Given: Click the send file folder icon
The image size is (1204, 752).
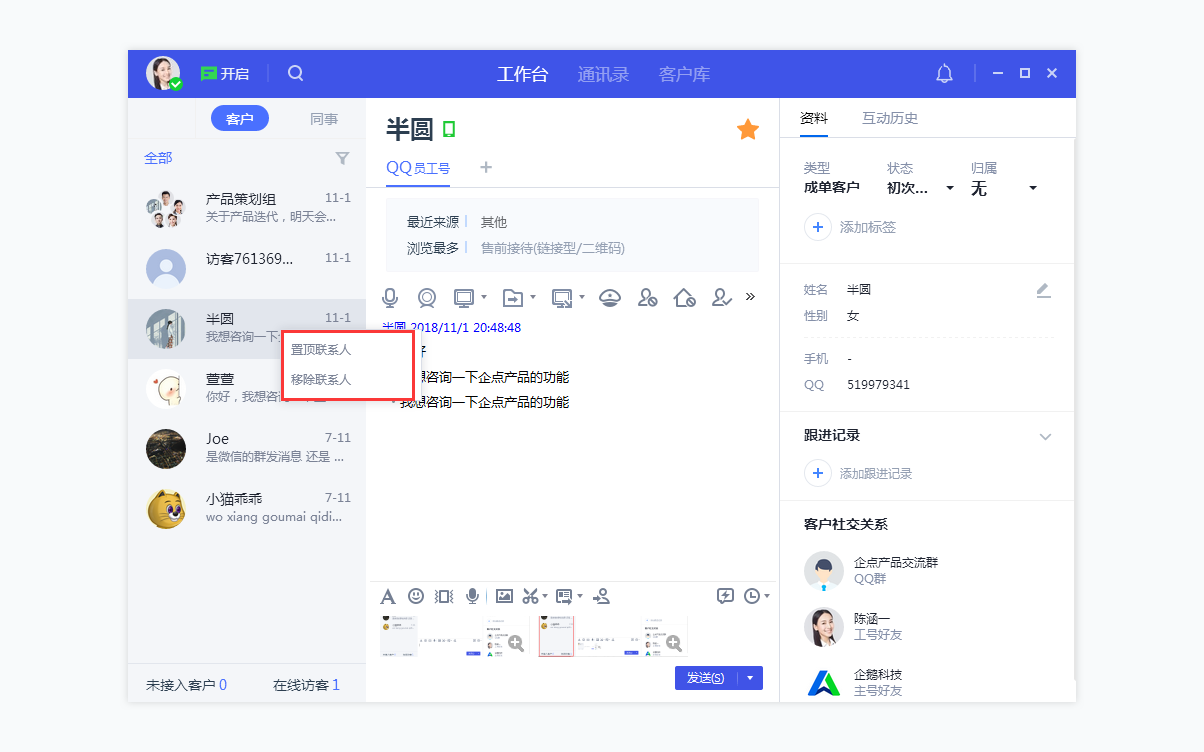Looking at the screenshot, I should tap(512, 297).
